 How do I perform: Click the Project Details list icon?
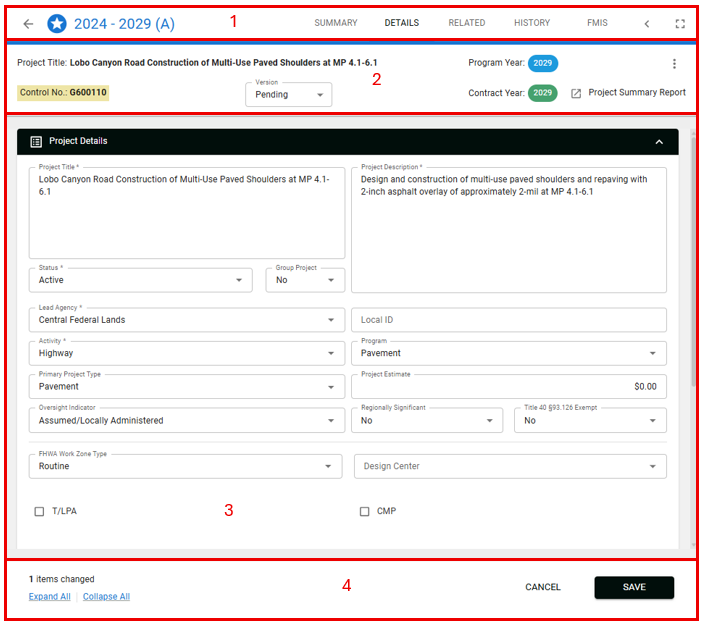click(36, 141)
